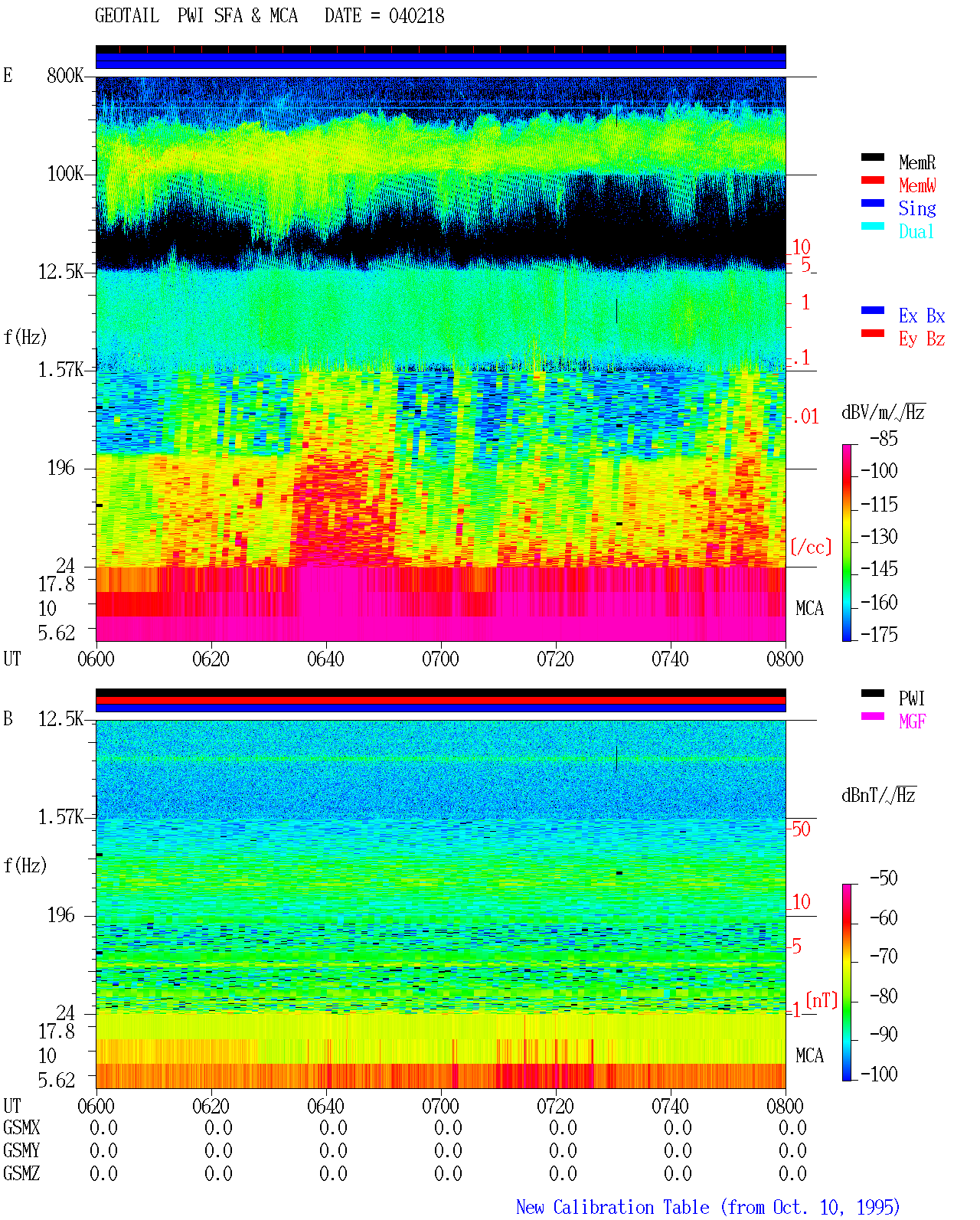
Task: Click the dBnT color scale bar
Action: [847, 983]
